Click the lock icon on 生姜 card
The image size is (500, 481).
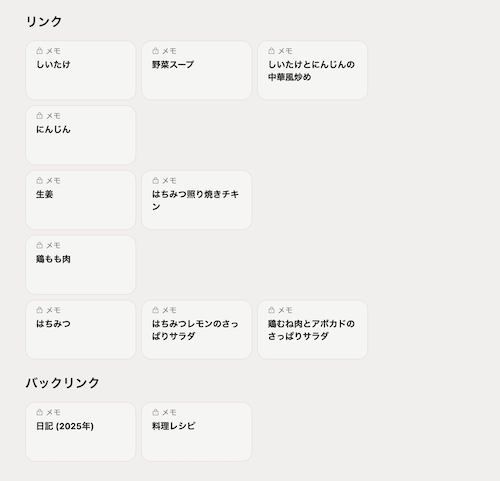pos(39,180)
